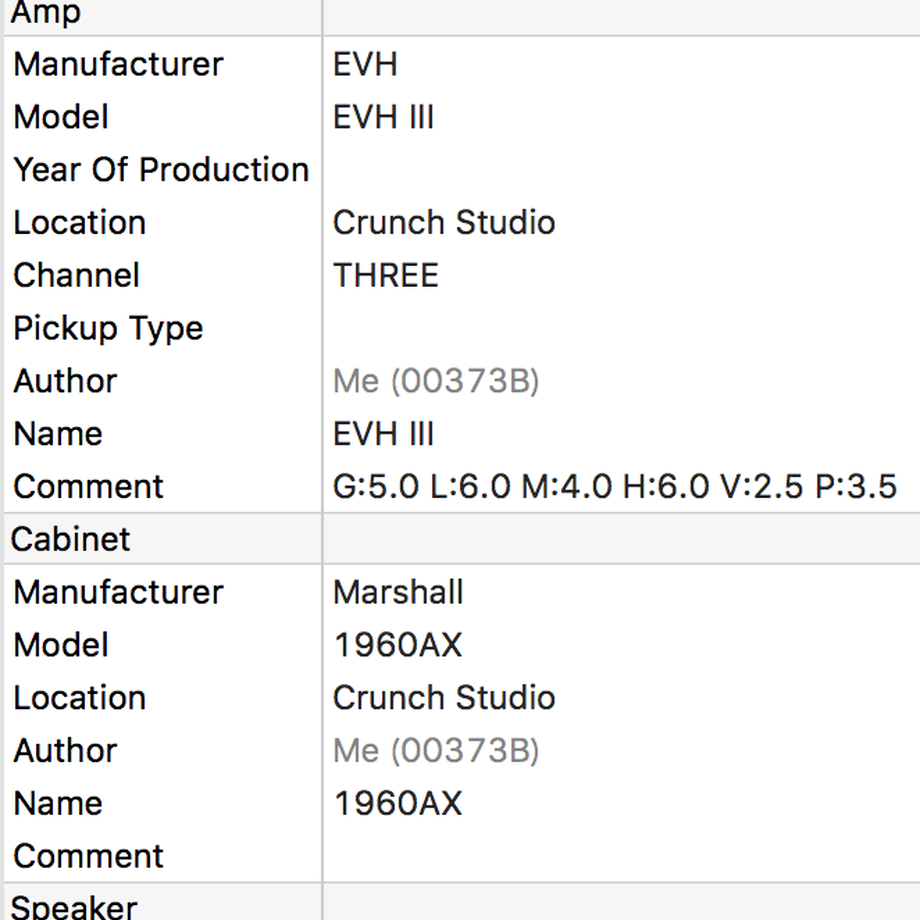
Task: Edit the Cabinet Location Crunch Studio field
Action: pos(621,698)
